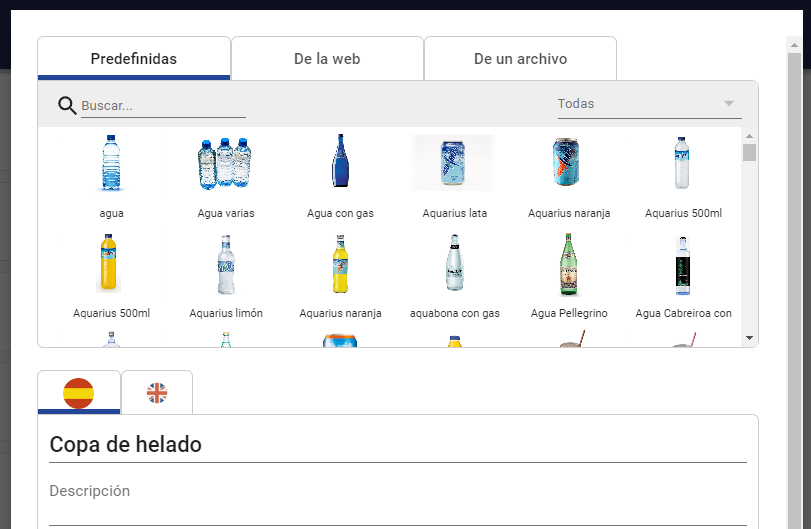Click the 'Descripción' text field
The image size is (811, 529).
tap(398, 502)
